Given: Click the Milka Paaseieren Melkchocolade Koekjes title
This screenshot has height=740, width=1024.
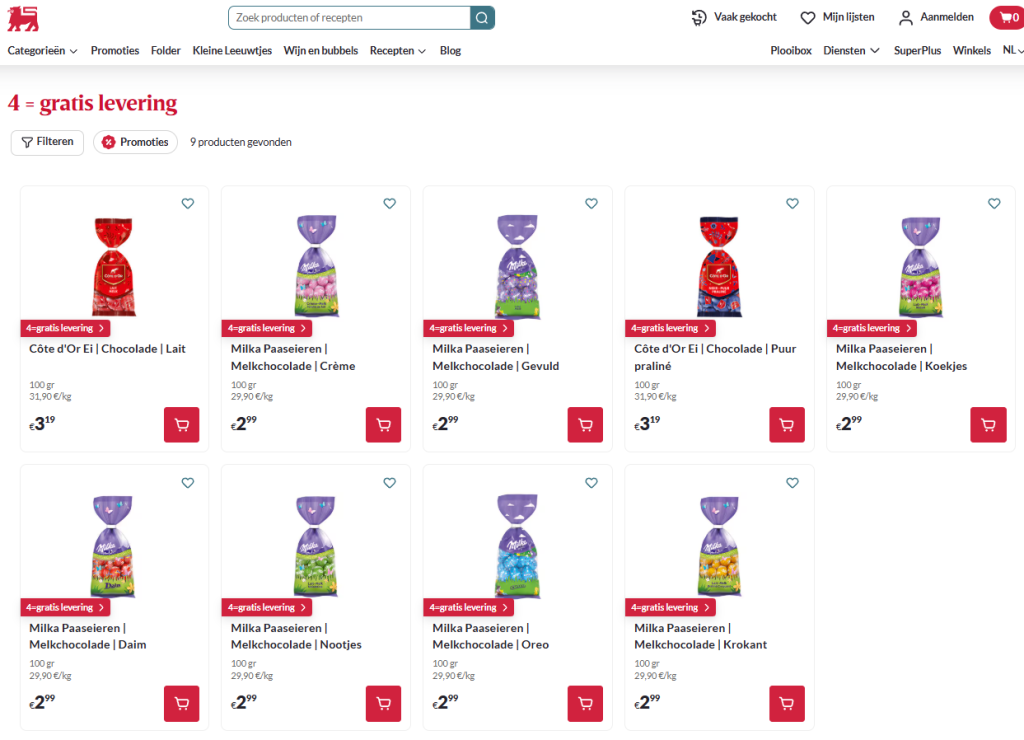Looking at the screenshot, I should tap(901, 357).
